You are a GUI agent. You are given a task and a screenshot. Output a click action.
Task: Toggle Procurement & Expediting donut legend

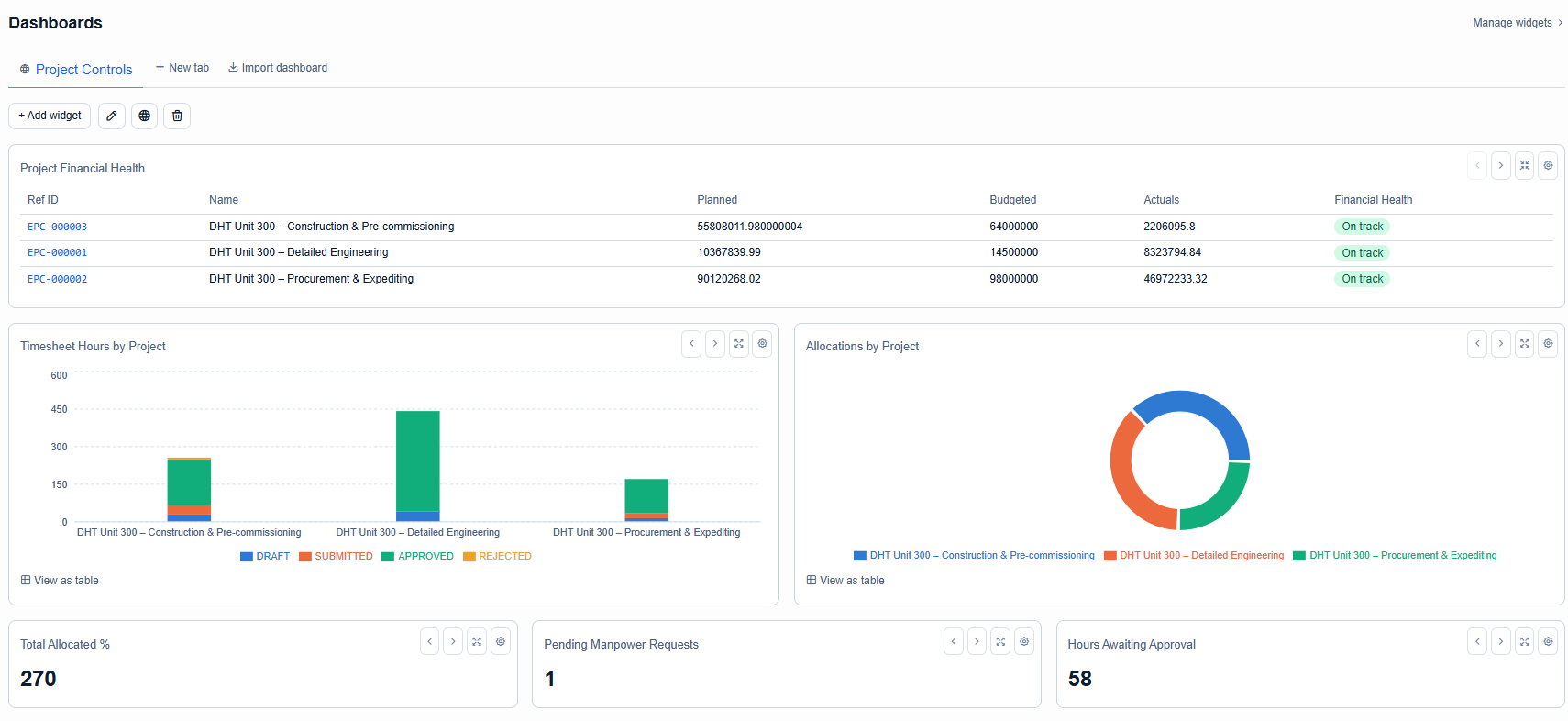[1395, 556]
